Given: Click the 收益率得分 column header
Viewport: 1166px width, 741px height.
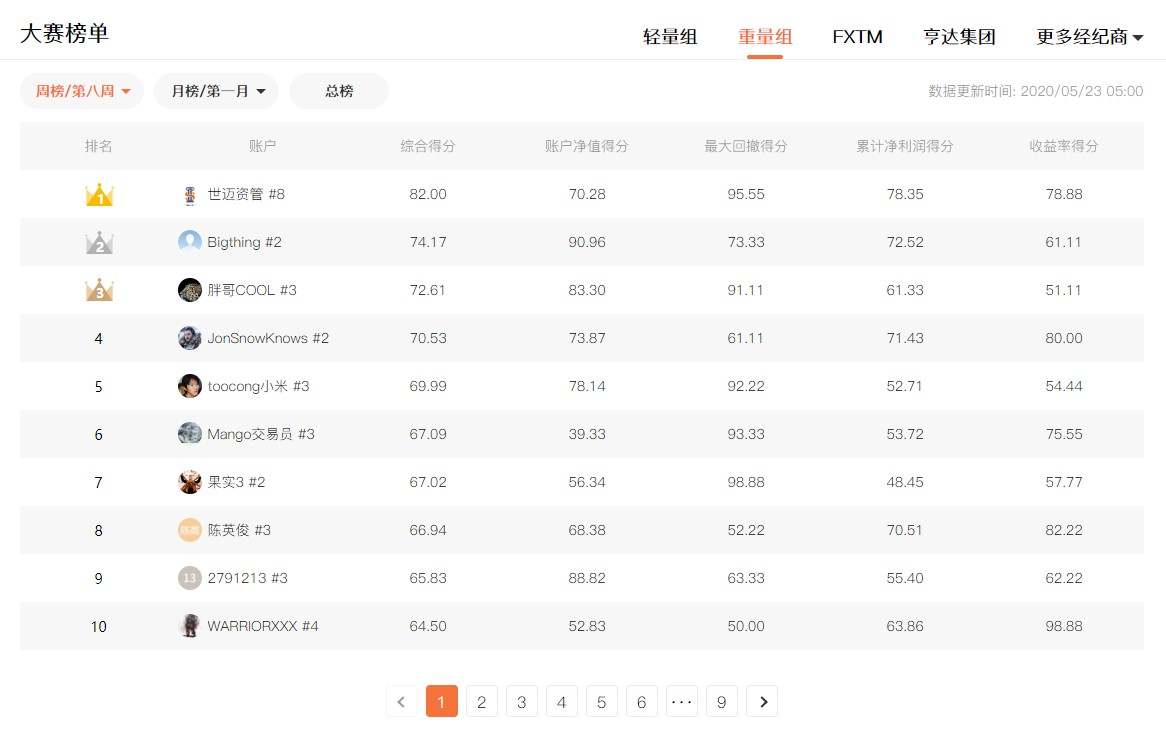Looking at the screenshot, I should [1064, 146].
